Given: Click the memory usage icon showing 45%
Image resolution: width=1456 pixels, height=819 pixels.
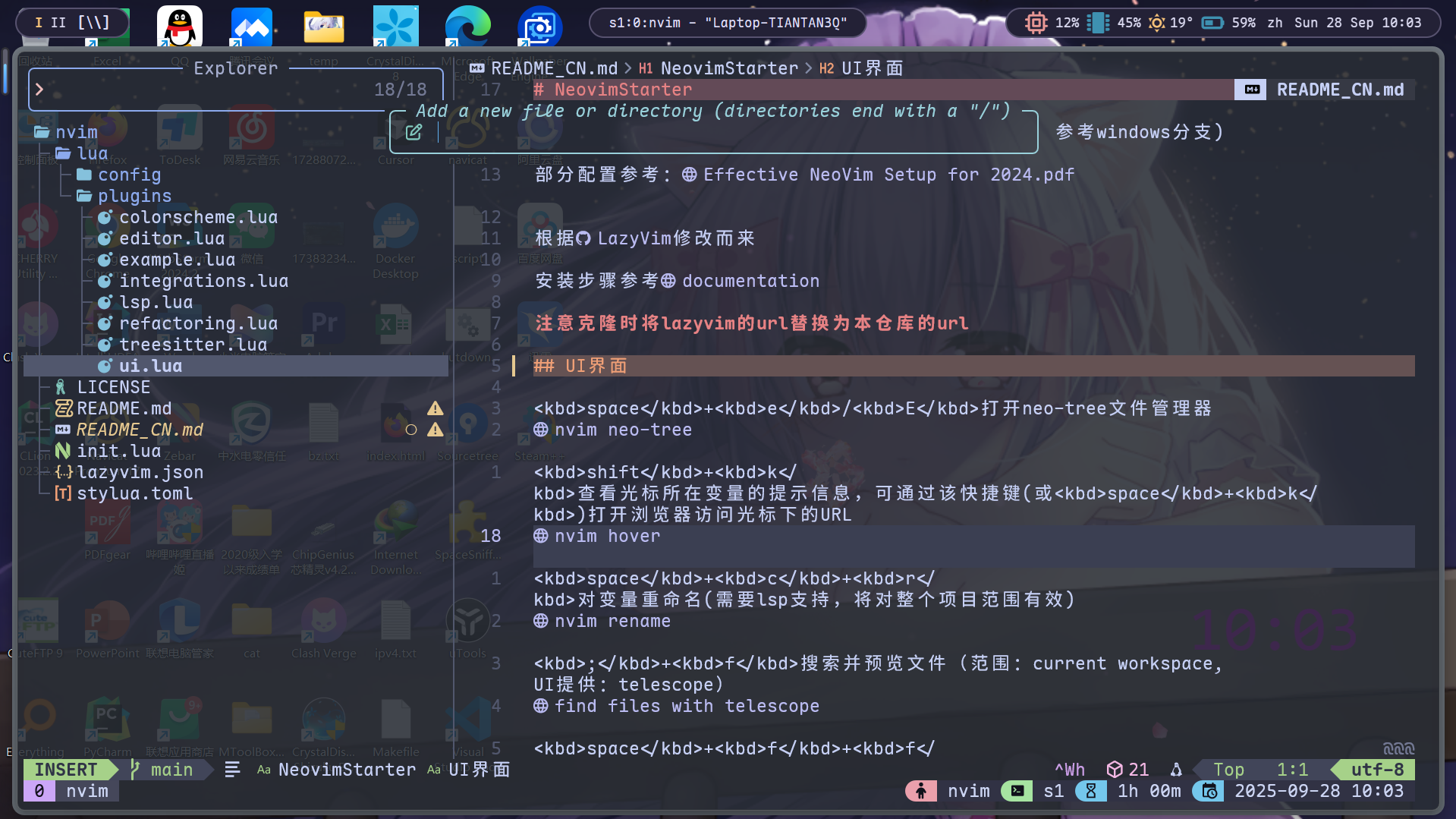Looking at the screenshot, I should click(1098, 23).
